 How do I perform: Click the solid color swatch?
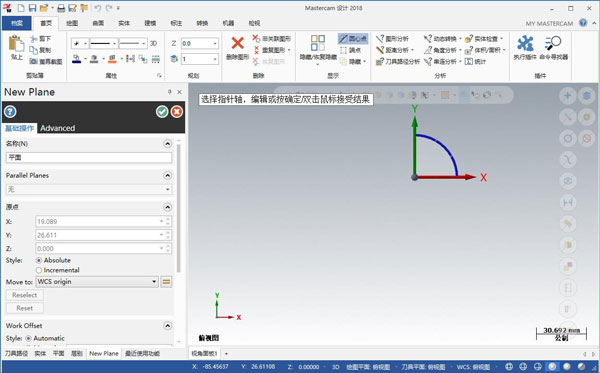[x=94, y=59]
